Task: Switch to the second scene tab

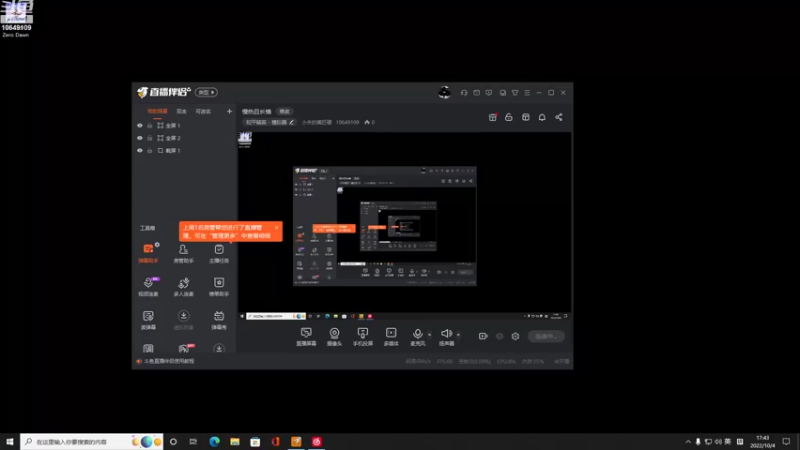Action: coord(181,111)
